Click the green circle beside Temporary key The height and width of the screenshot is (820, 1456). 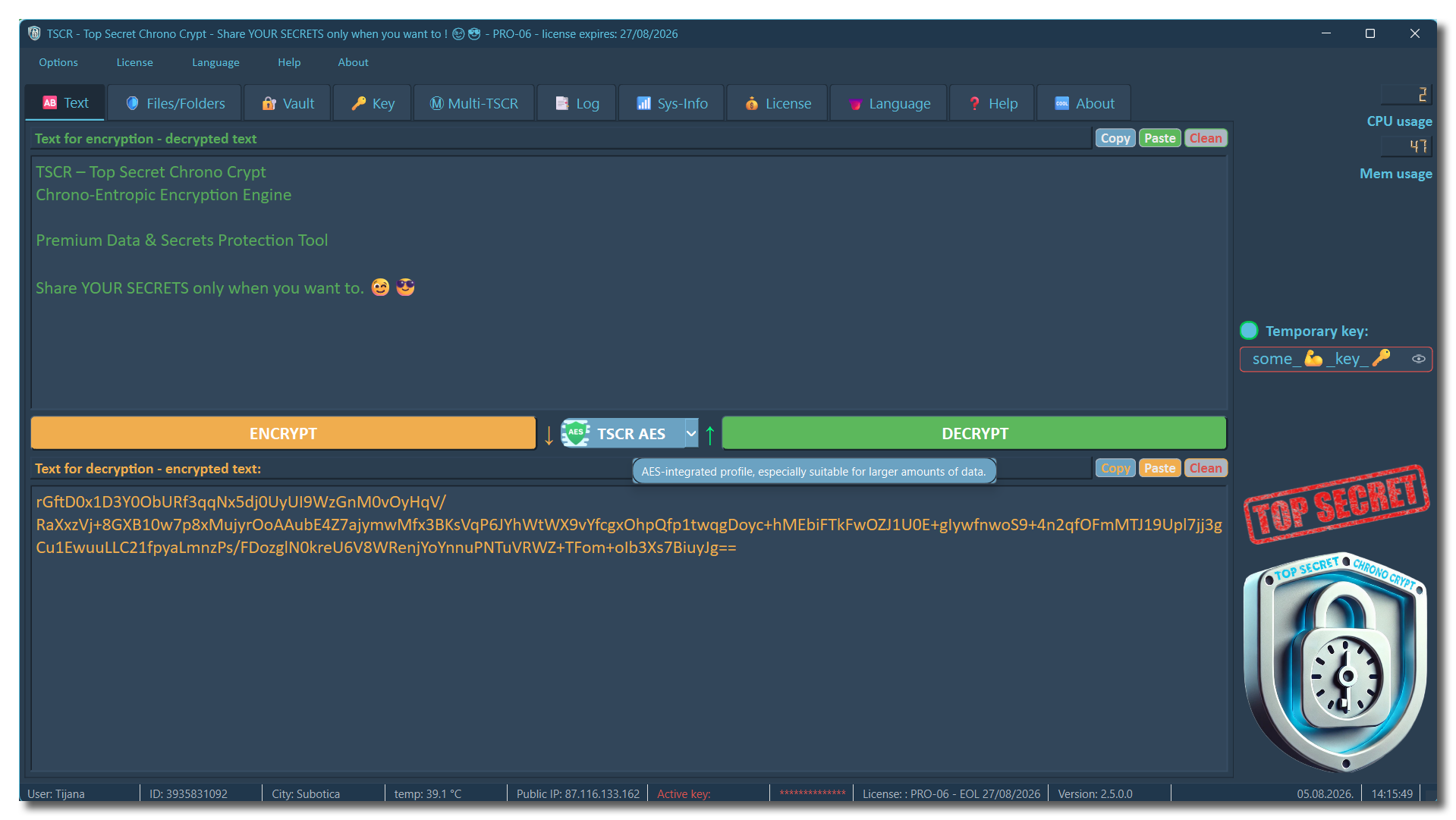[1249, 331]
